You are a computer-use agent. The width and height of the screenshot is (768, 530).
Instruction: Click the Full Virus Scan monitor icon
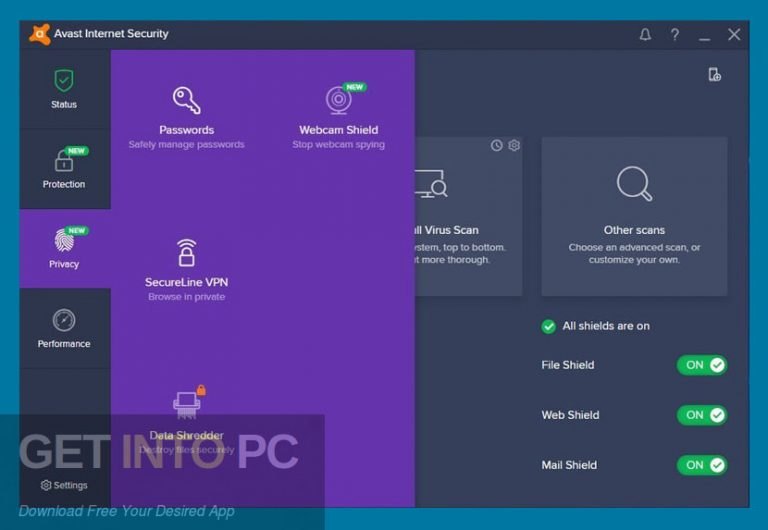click(x=431, y=184)
